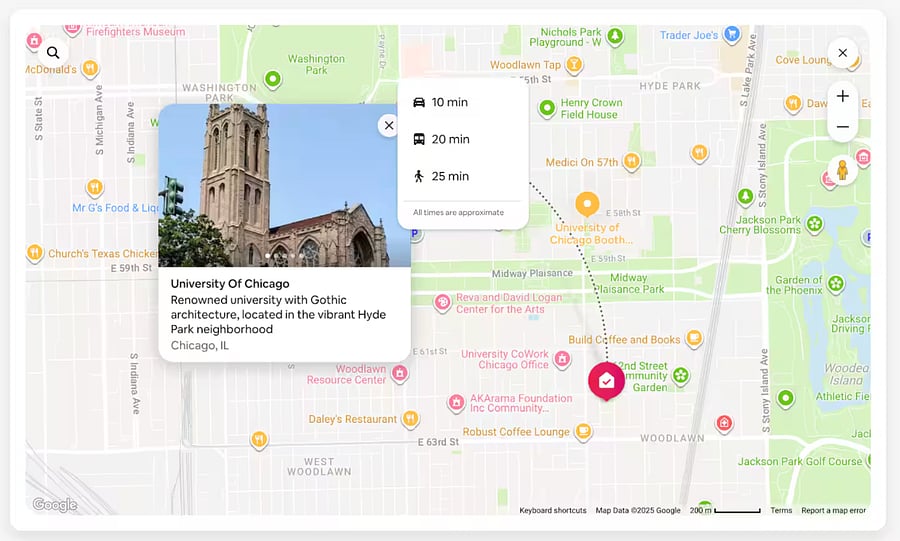The image size is (900, 541).
Task: Click the Reva and David Logan Center icon
Action: point(442,302)
